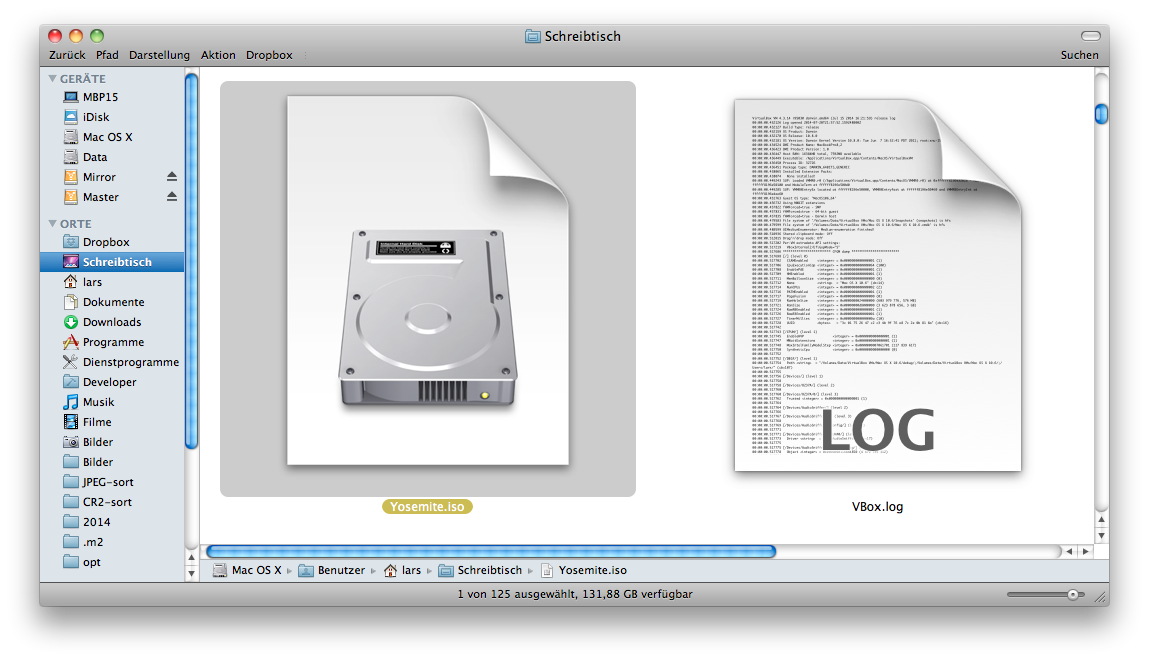Click the sidebar vertical scrollbar thumb

(x=192, y=261)
